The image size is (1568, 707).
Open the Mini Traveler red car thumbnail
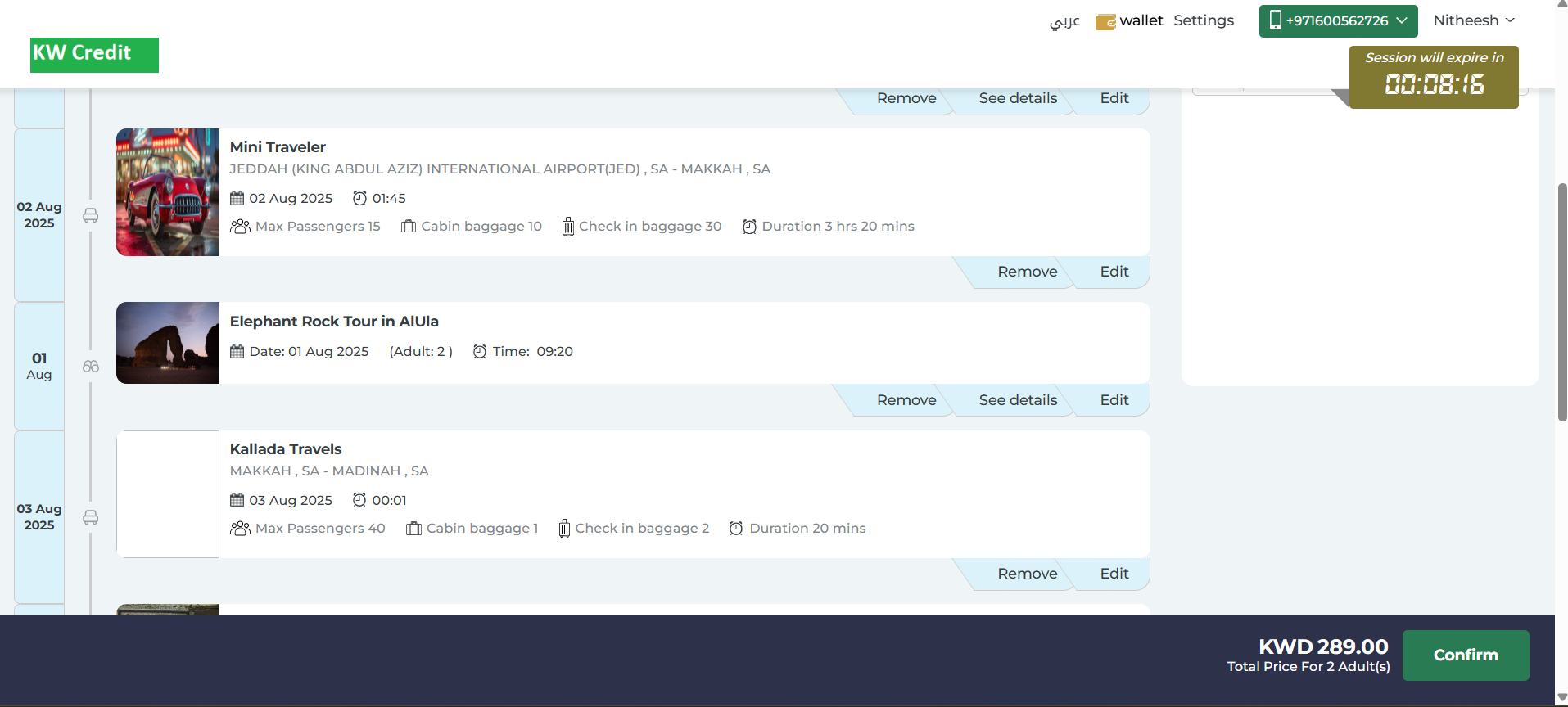point(168,192)
